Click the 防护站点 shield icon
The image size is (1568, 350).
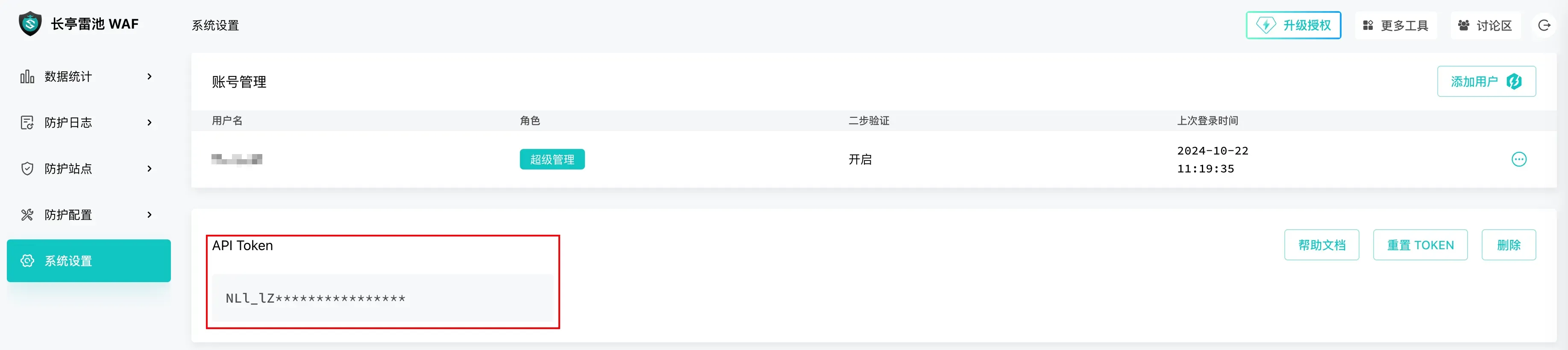(x=27, y=169)
